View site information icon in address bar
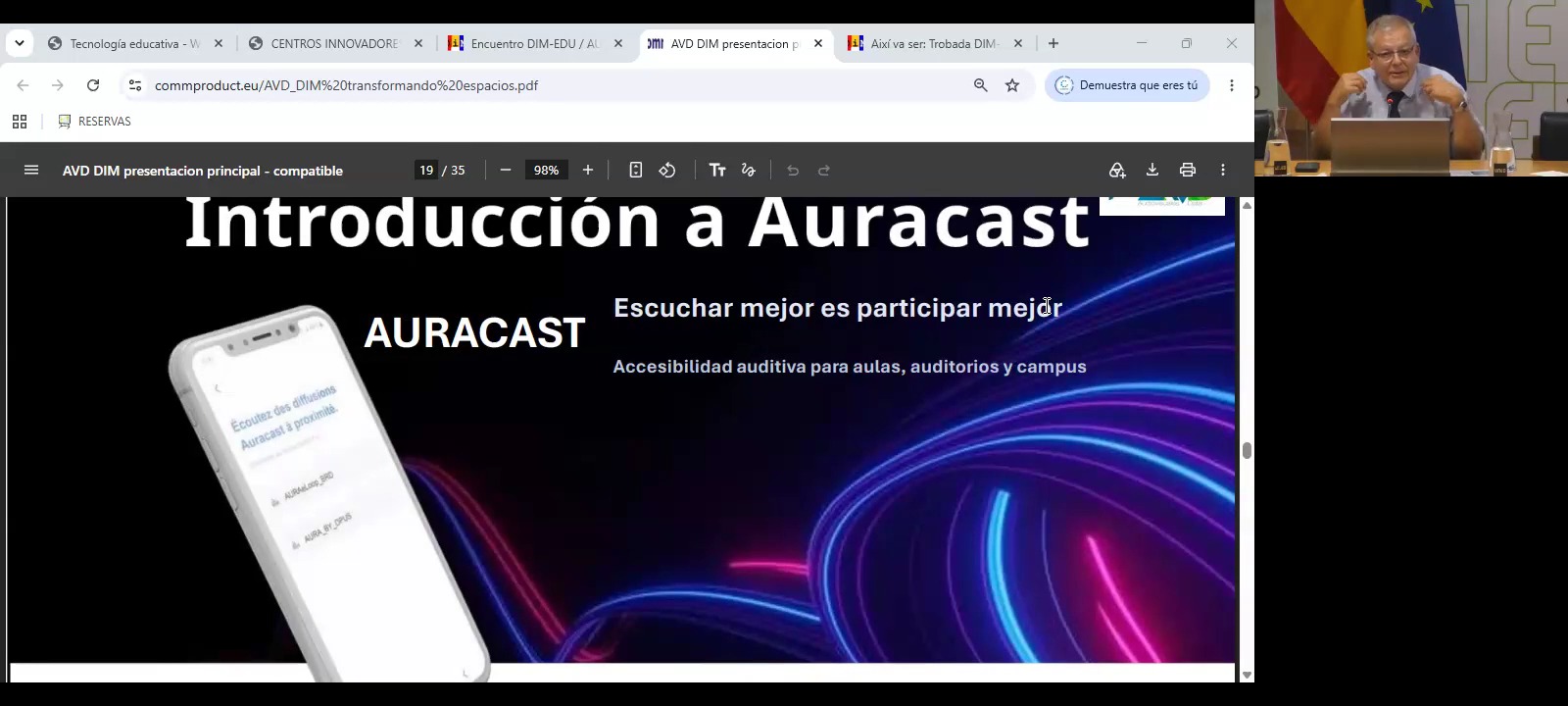1568x706 pixels. point(135,85)
